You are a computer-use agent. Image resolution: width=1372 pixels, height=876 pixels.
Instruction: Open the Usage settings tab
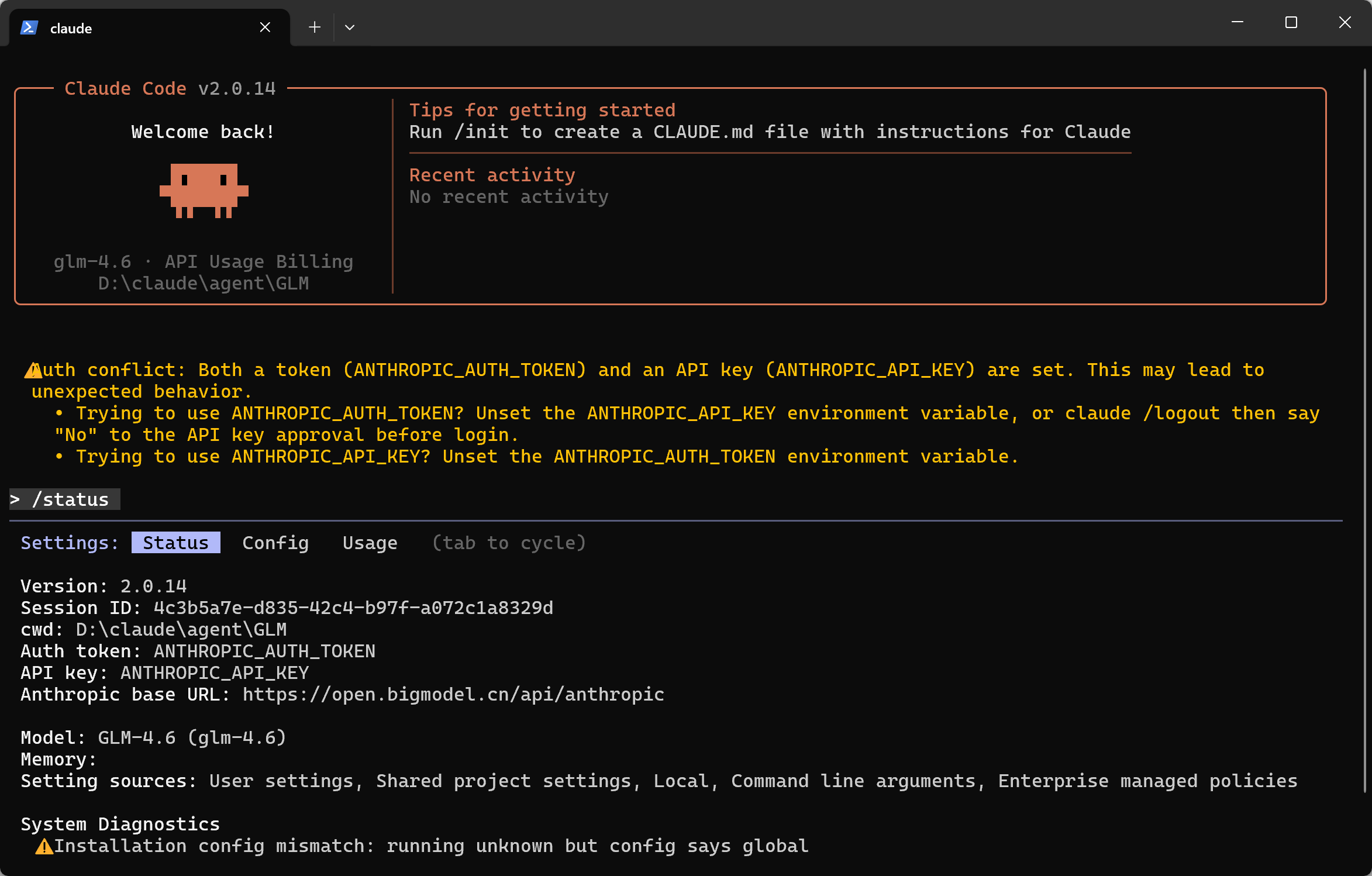point(370,543)
